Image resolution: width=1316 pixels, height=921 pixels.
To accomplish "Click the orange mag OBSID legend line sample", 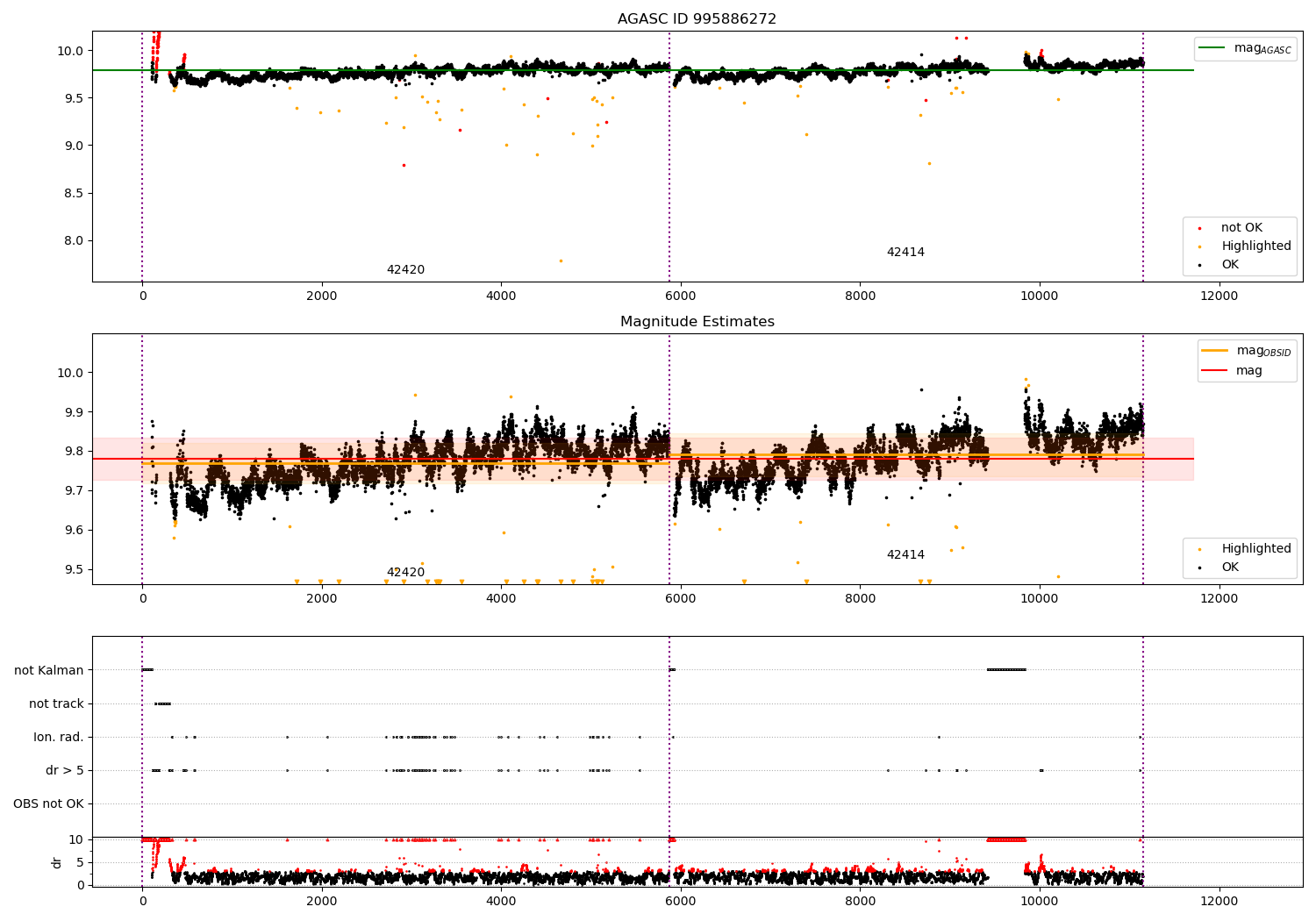I will tap(1214, 351).
